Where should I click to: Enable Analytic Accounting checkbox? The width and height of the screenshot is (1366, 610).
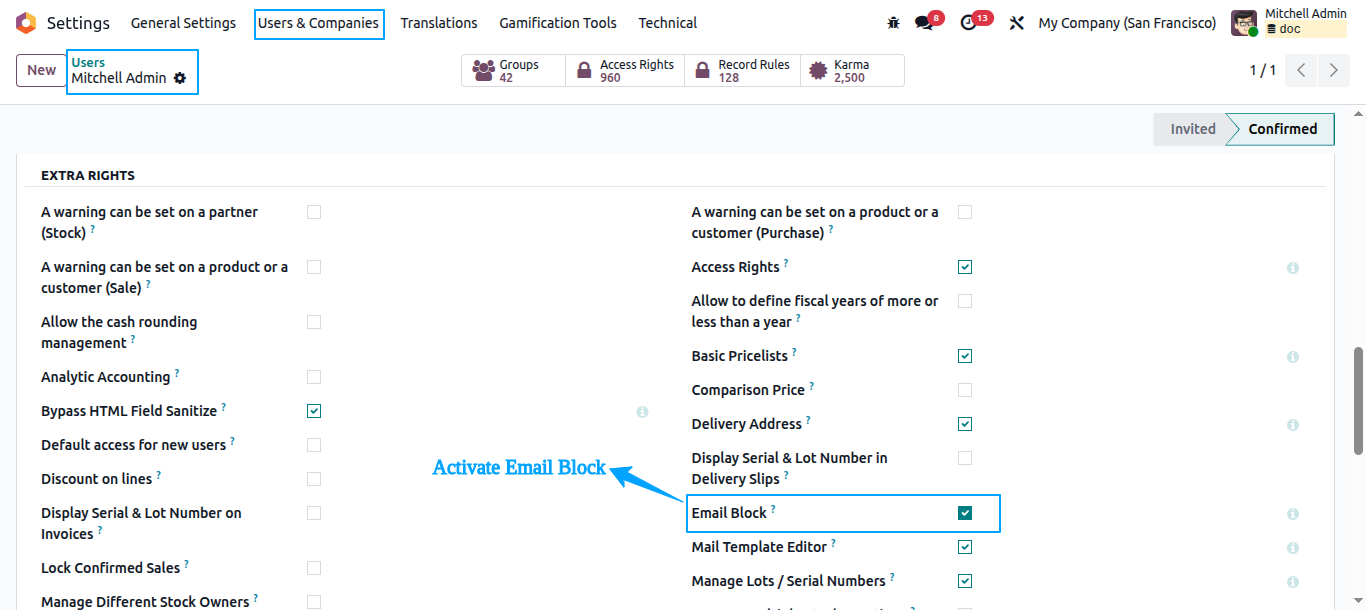click(x=314, y=377)
